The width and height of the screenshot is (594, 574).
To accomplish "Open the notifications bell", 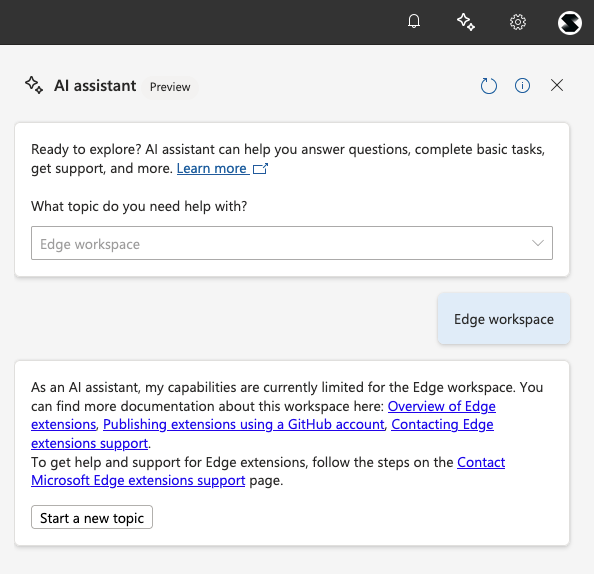I will click(x=414, y=22).
